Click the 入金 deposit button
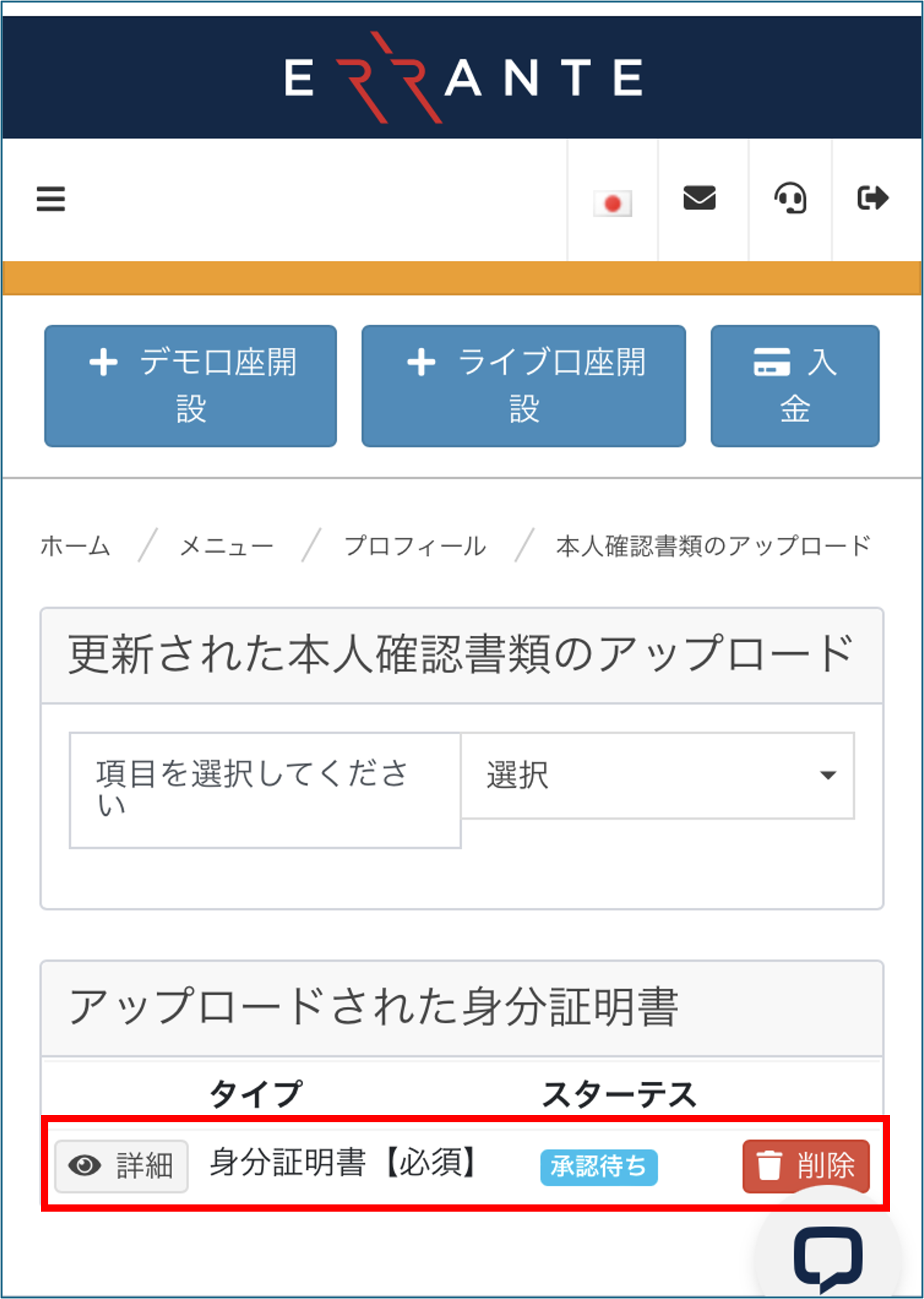Image resolution: width=924 pixels, height=1299 pixels. click(795, 386)
